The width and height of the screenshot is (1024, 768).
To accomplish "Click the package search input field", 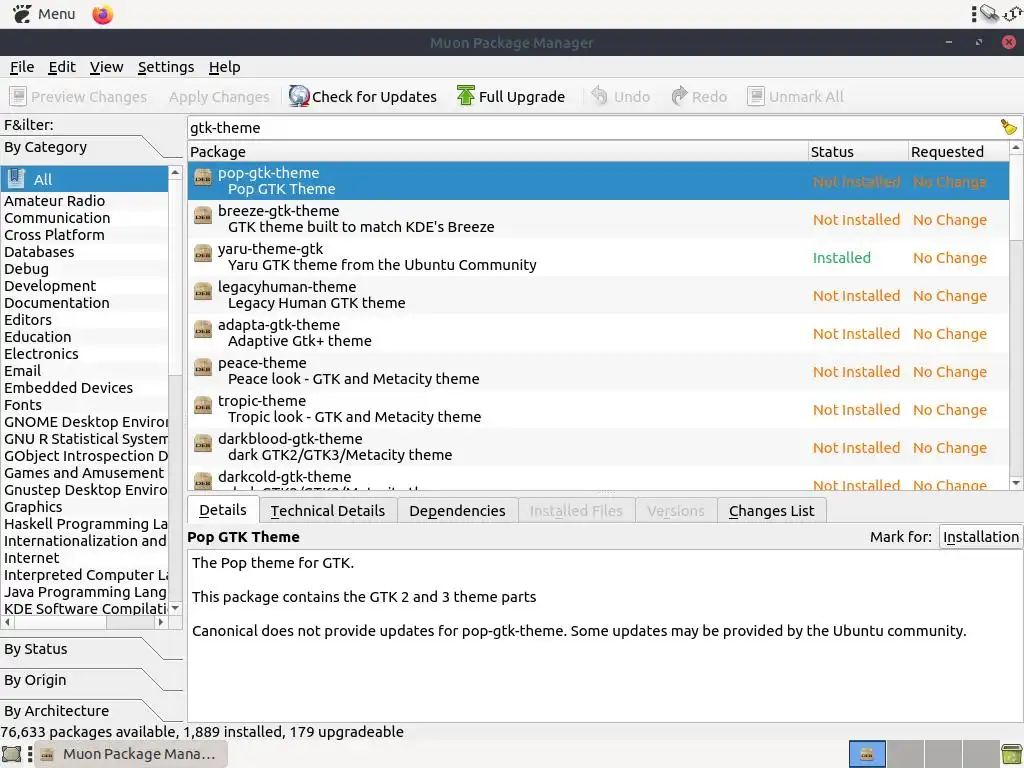I will coord(593,127).
